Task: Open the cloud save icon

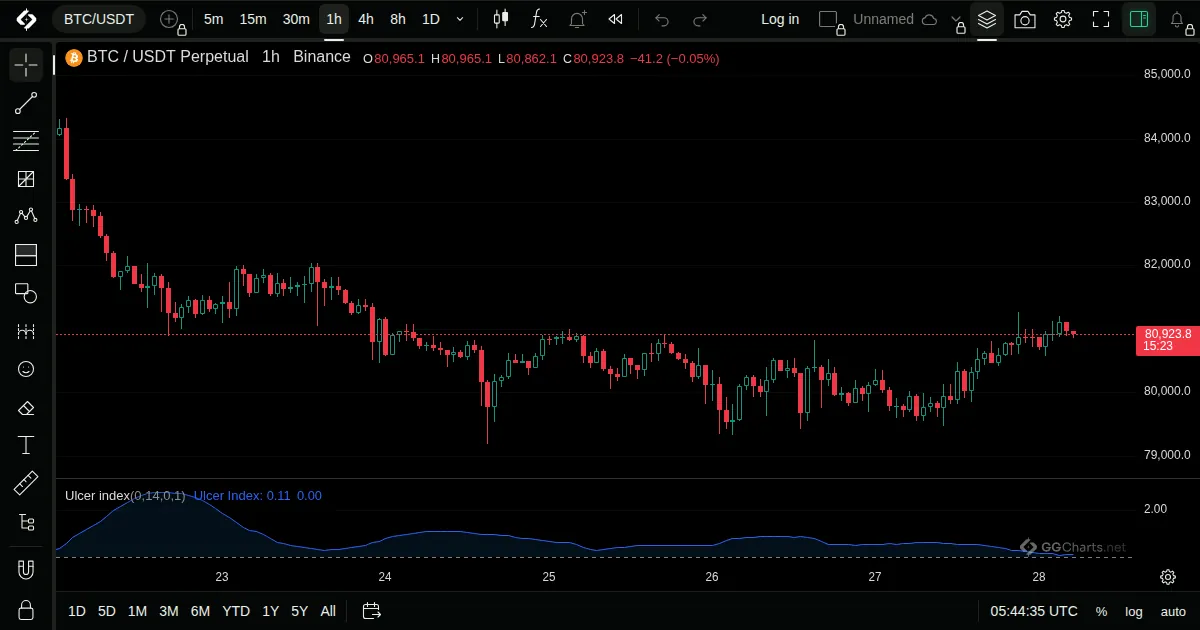Action: click(929, 19)
